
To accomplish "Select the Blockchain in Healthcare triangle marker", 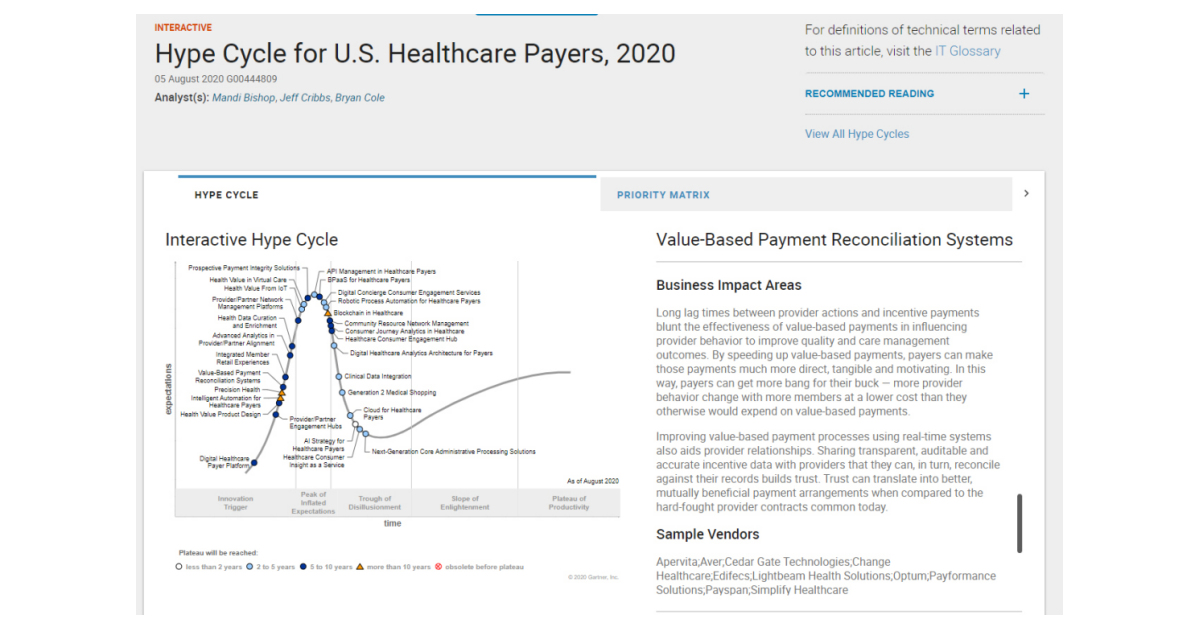I will 327,313.
